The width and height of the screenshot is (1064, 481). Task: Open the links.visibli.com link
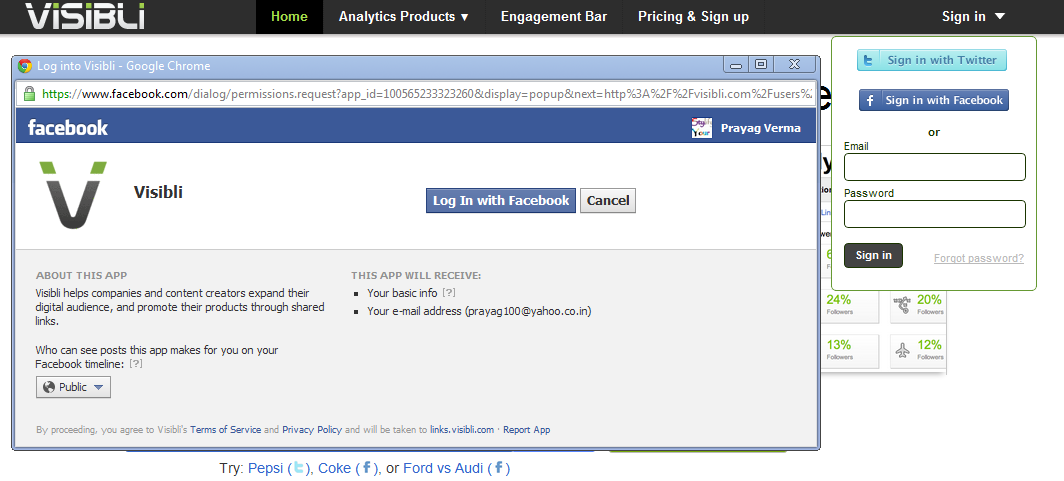click(462, 429)
